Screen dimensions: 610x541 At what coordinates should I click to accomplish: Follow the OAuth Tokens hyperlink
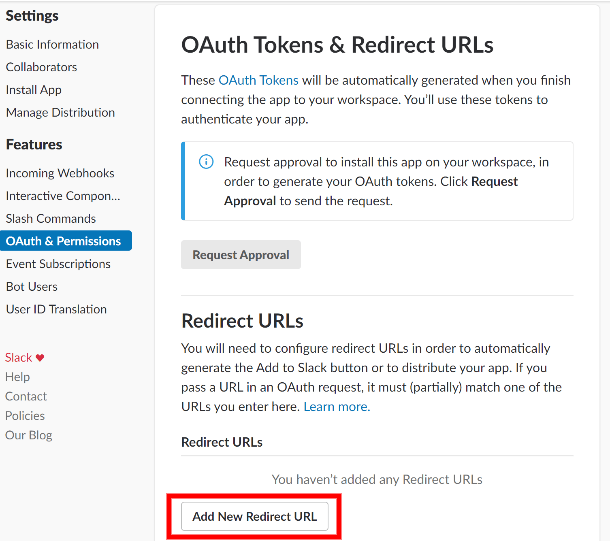tap(258, 81)
